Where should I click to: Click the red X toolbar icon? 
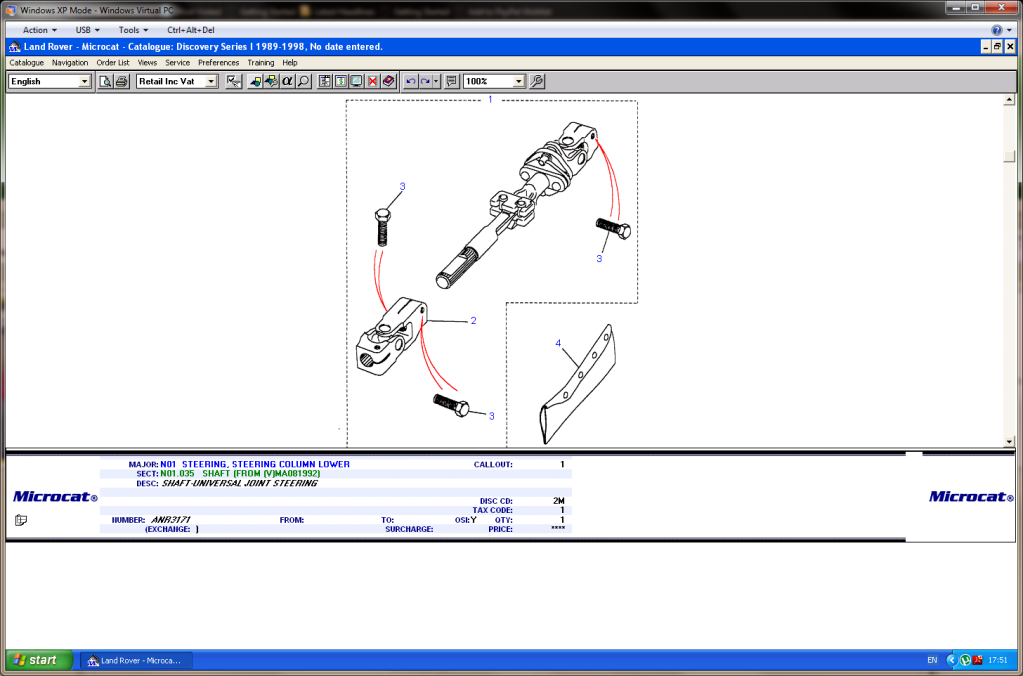(x=373, y=82)
